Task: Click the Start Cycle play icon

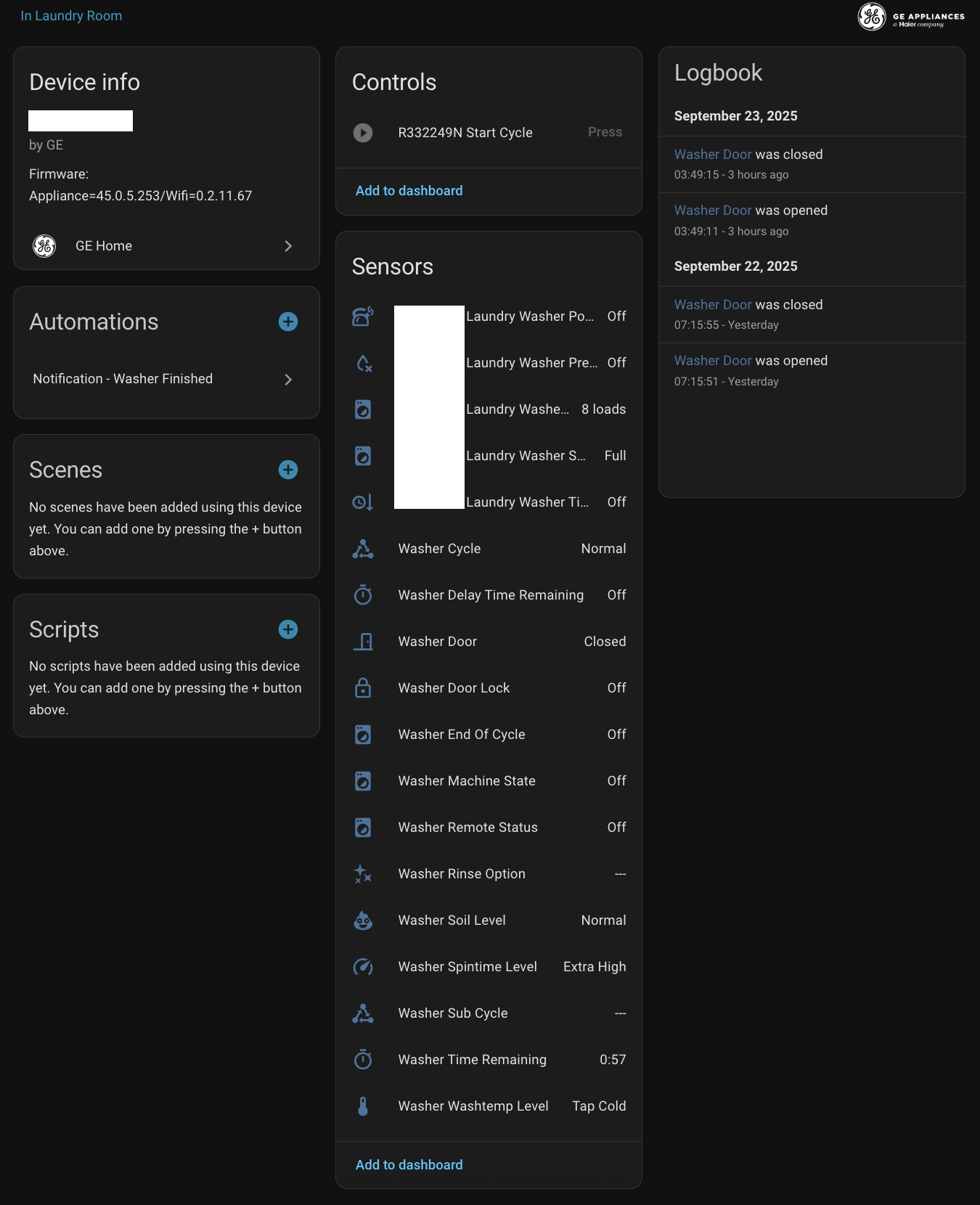Action: coord(363,133)
